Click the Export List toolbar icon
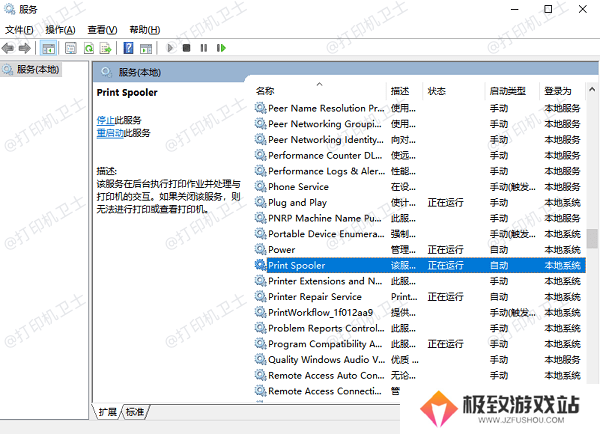The width and height of the screenshot is (600, 434). pyautogui.click(x=105, y=48)
